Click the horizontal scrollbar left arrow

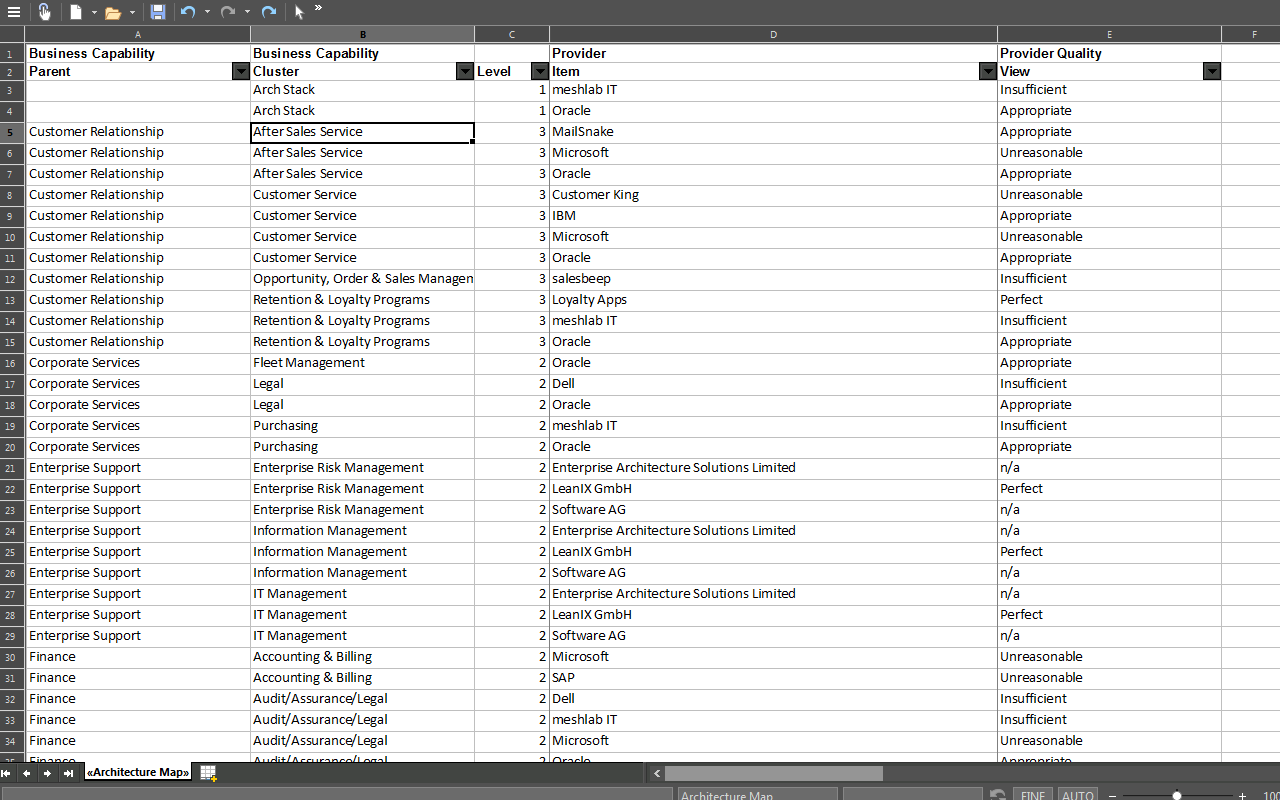pyautogui.click(x=657, y=773)
